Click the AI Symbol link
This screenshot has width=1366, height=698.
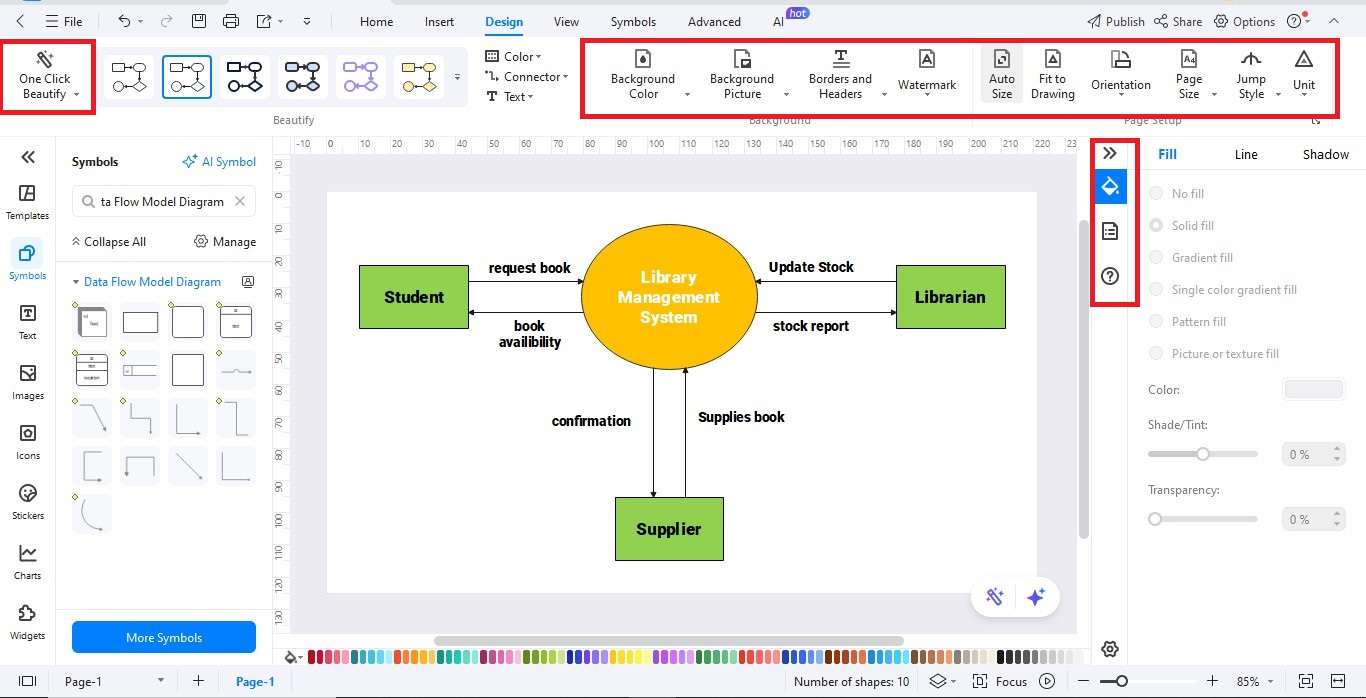pos(219,161)
